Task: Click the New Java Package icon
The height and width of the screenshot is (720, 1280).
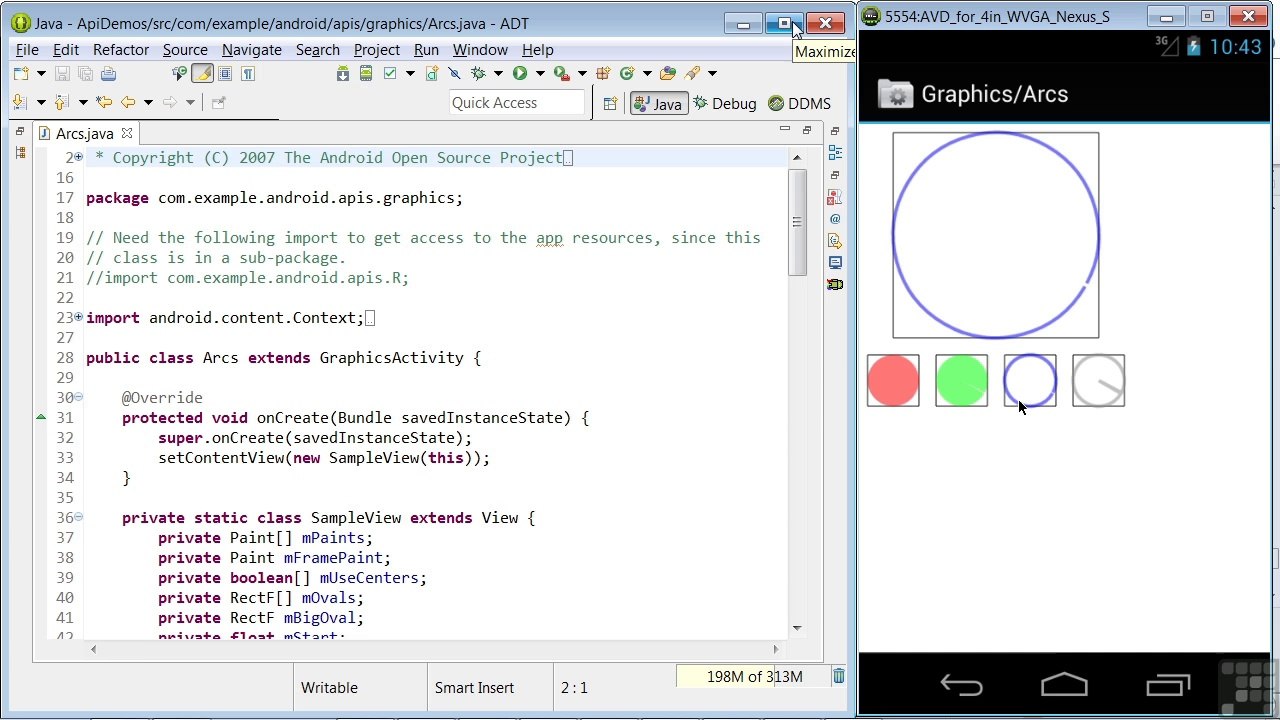Action: pyautogui.click(x=603, y=73)
